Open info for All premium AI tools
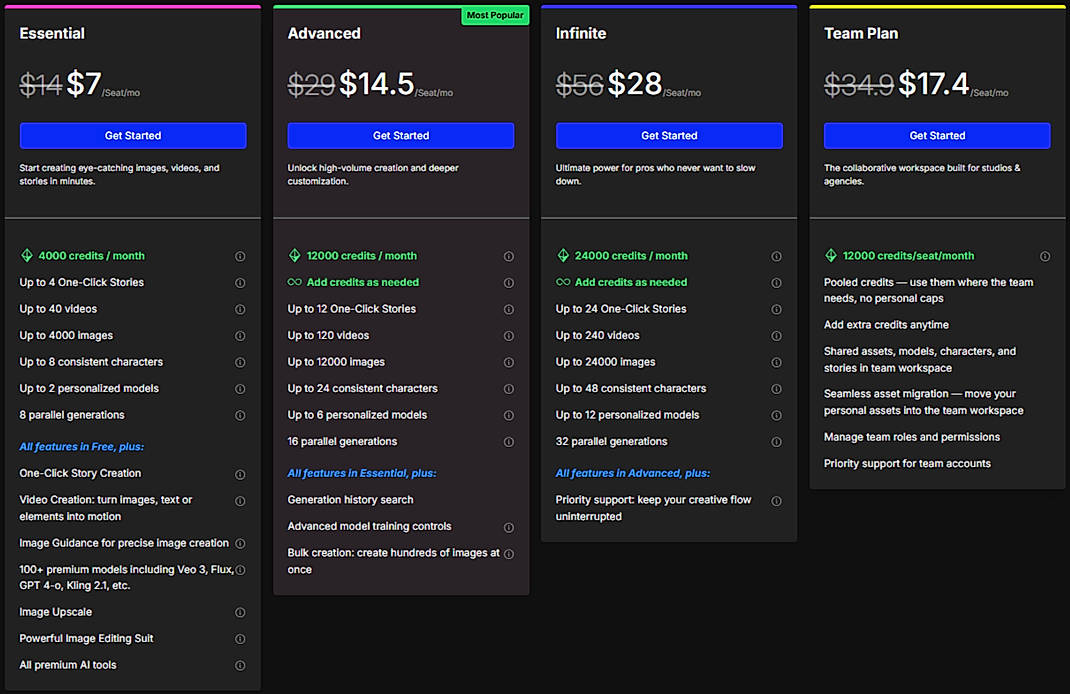Viewport: 1070px width, 694px height. [x=240, y=665]
